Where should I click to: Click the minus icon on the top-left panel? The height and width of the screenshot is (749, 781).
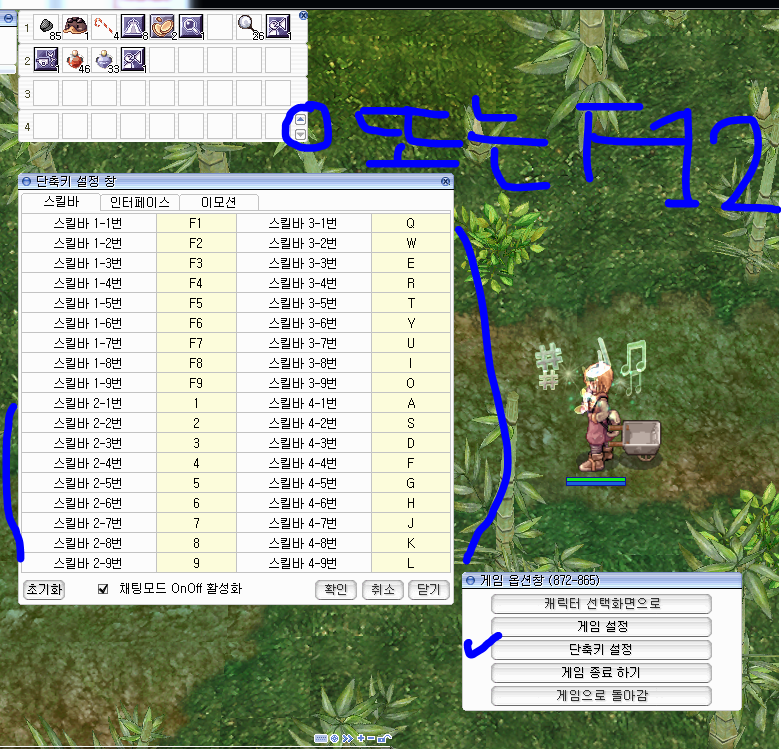[x=8, y=18]
